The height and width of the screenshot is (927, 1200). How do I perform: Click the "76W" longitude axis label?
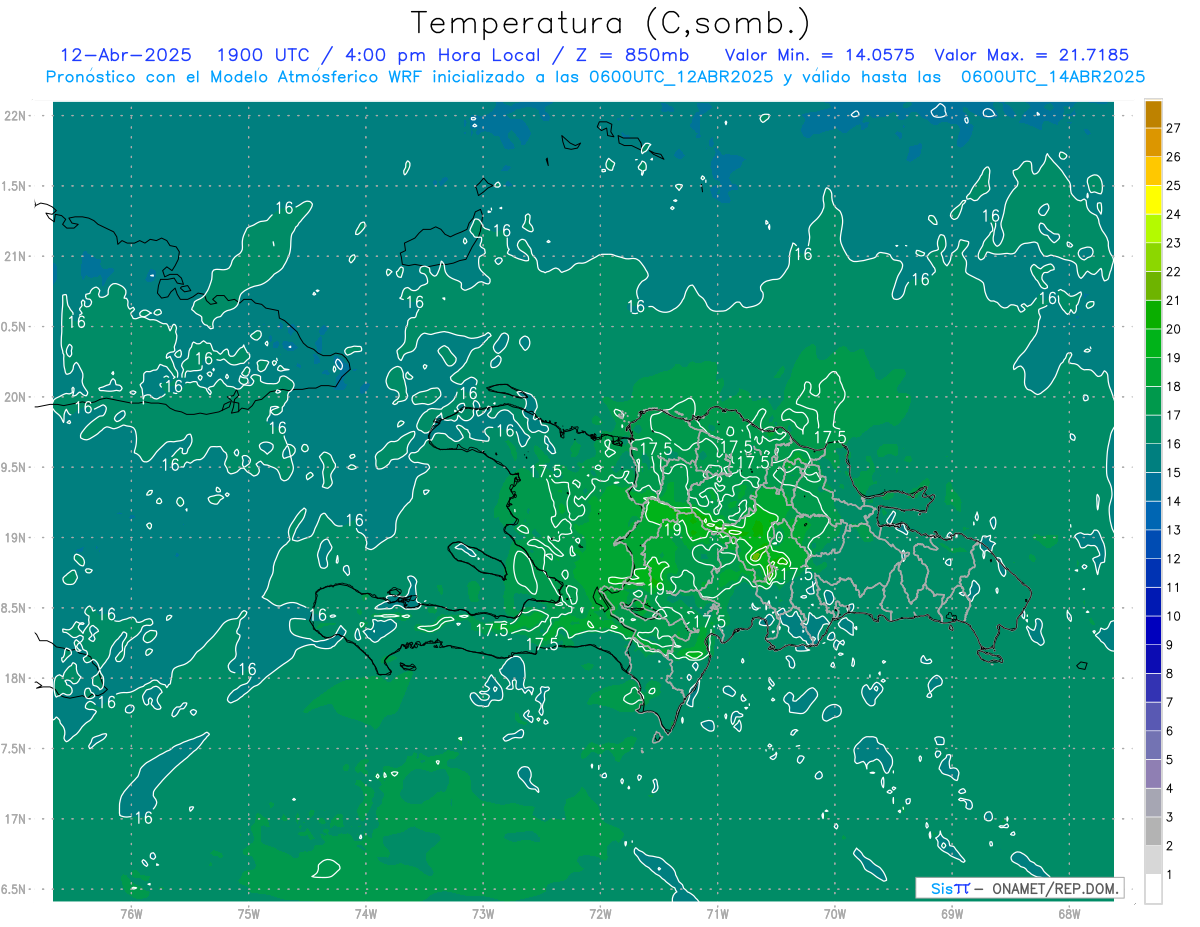click(131, 914)
